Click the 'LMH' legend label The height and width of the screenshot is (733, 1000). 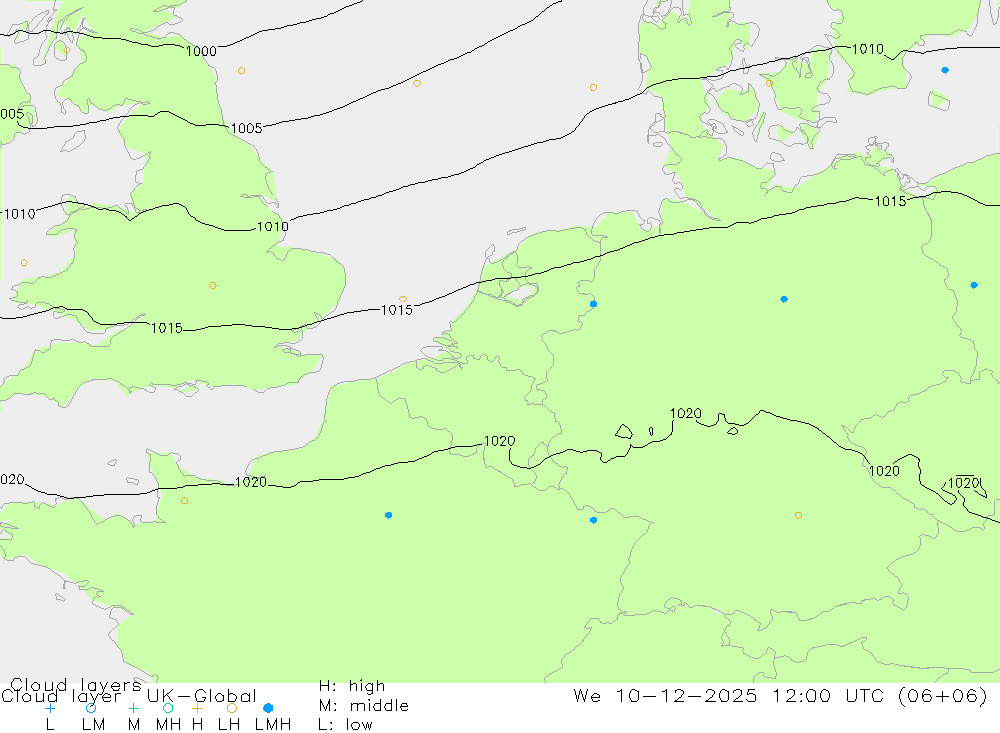(273, 725)
